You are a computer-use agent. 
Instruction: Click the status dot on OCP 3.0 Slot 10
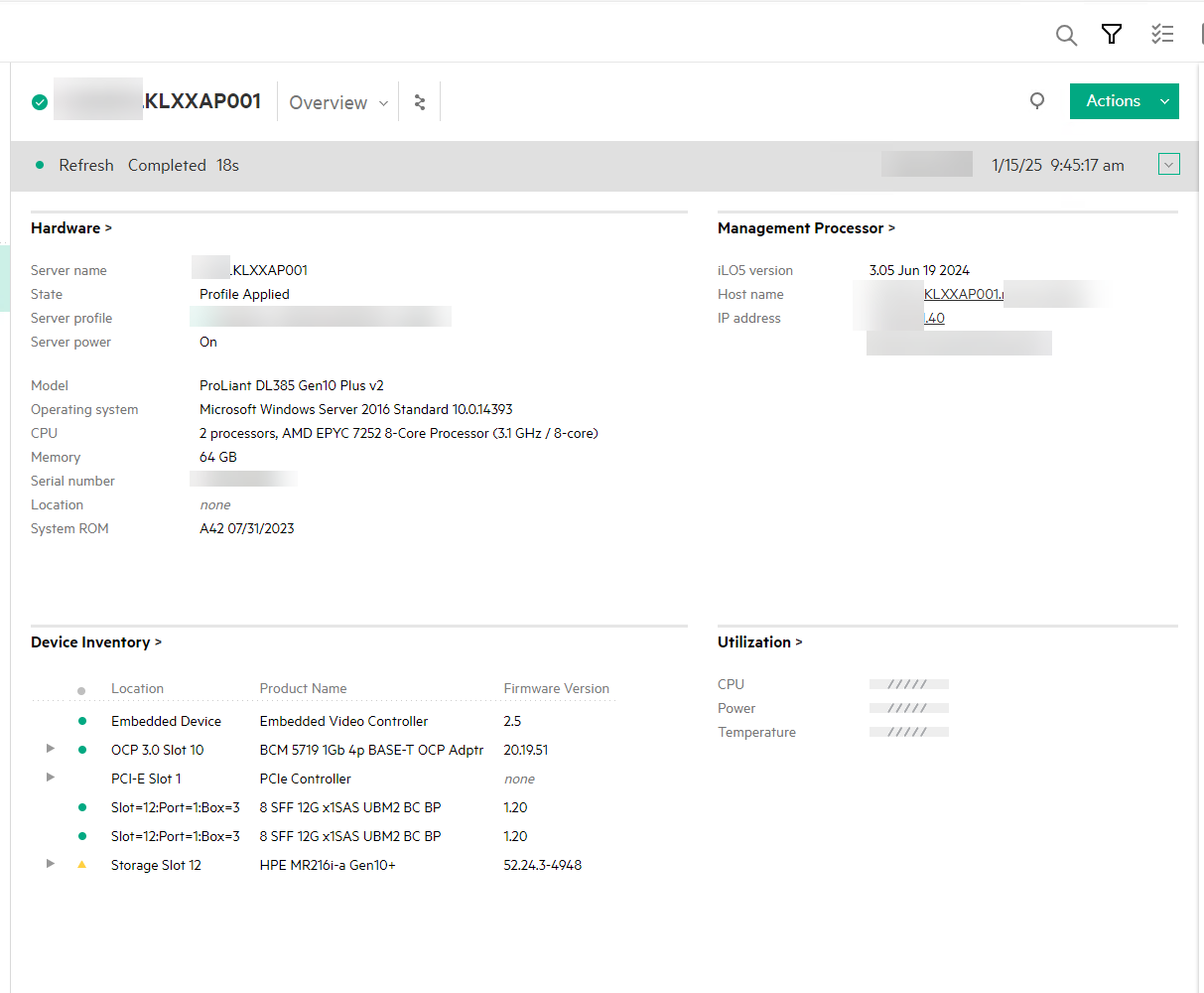pos(81,749)
